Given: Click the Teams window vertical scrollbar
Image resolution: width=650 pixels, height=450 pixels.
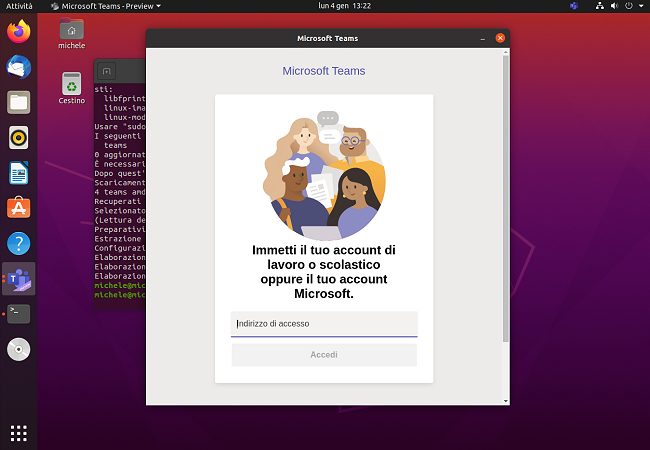Looking at the screenshot, I should pyautogui.click(x=506, y=199).
